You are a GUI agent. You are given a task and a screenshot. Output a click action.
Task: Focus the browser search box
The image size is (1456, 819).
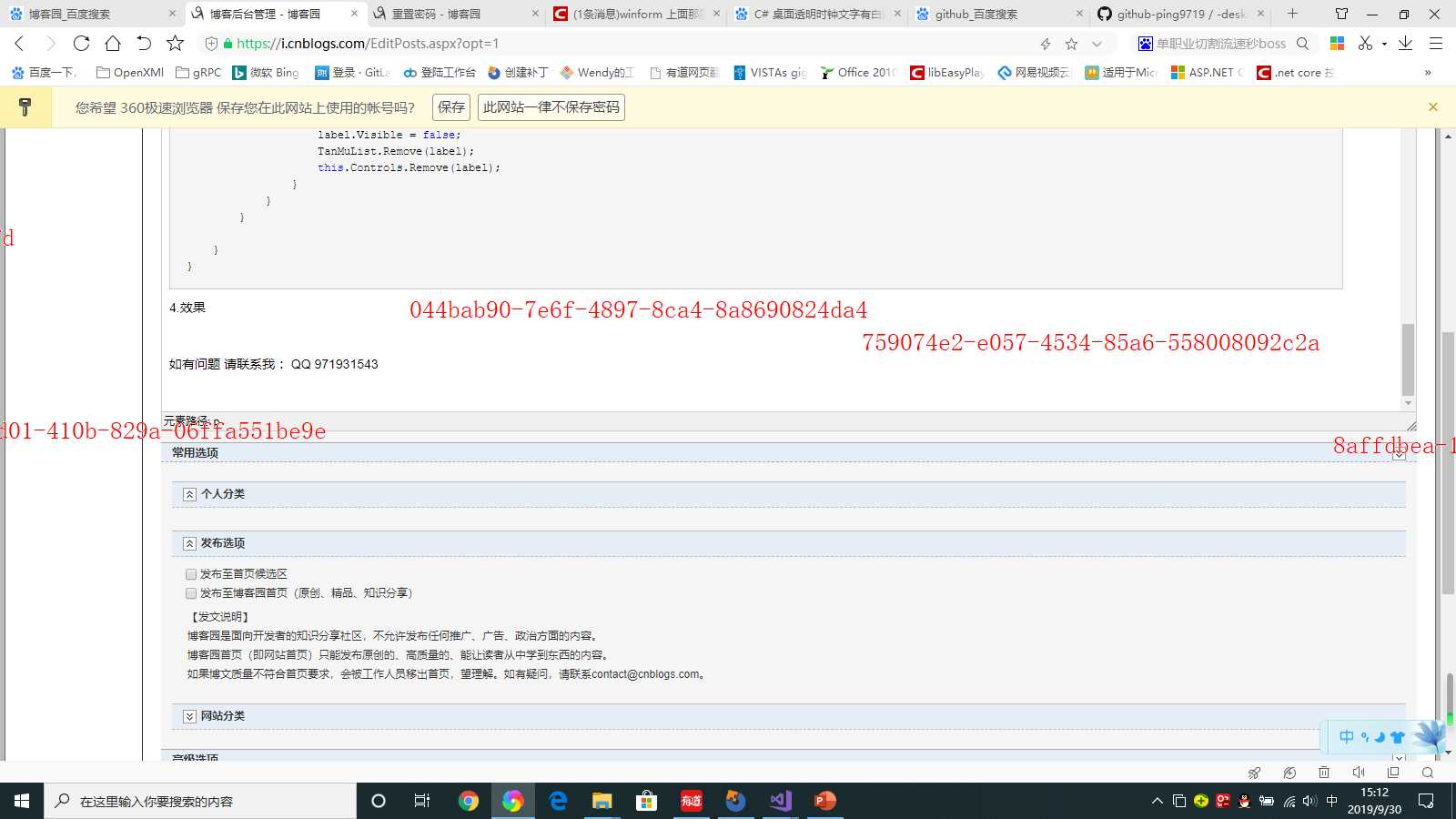click(1222, 44)
